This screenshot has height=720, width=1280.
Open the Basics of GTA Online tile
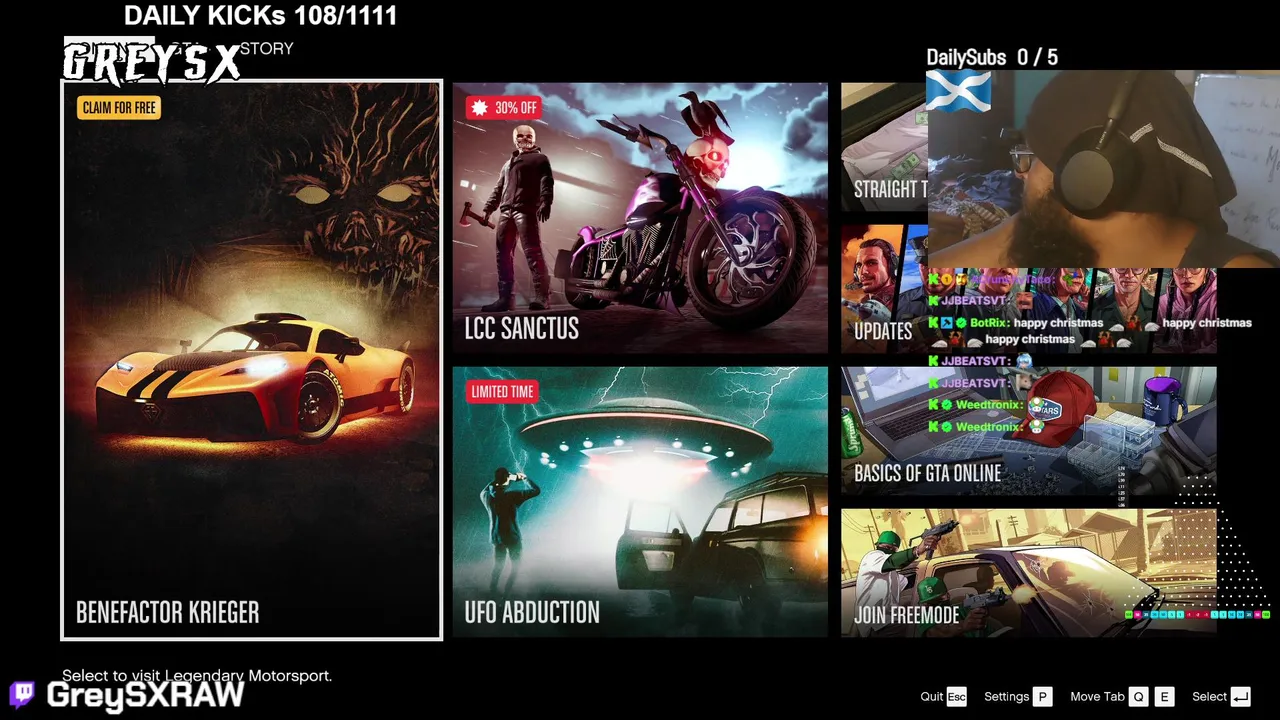tap(1028, 431)
